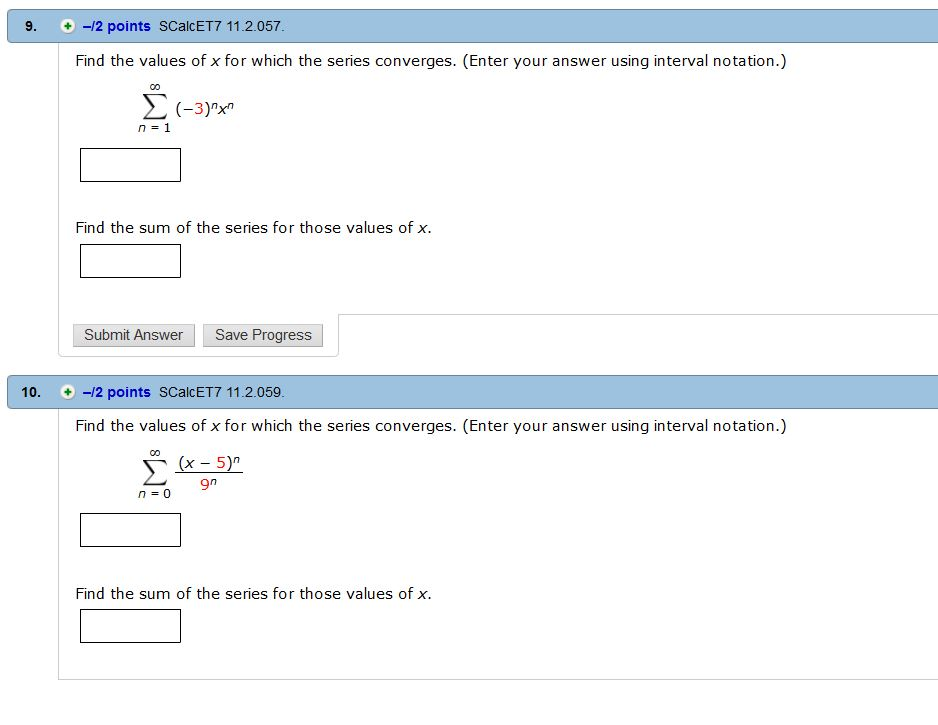Click the number 10 question label
This screenshot has height=725, width=938.
pos(32,392)
